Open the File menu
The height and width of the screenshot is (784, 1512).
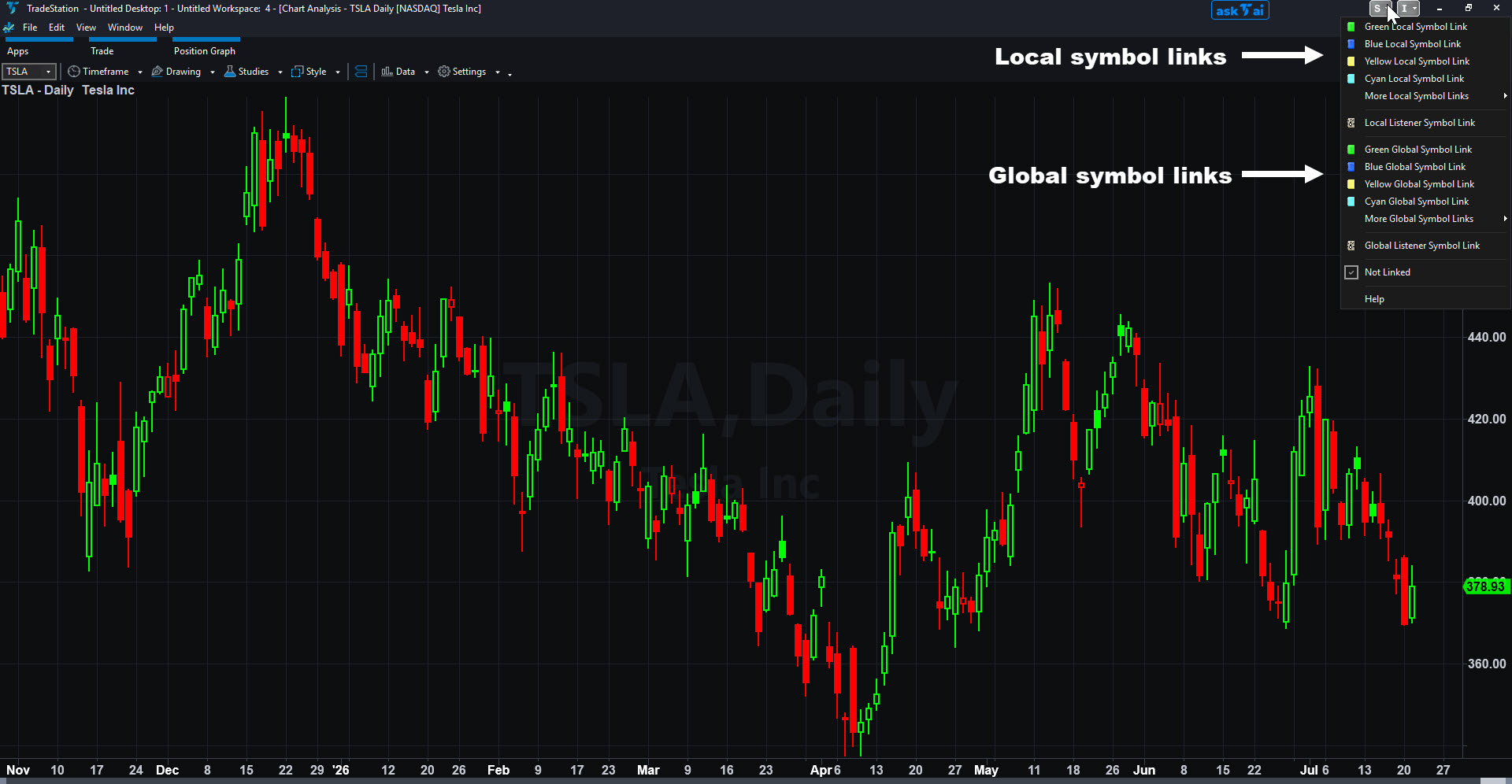[30, 28]
